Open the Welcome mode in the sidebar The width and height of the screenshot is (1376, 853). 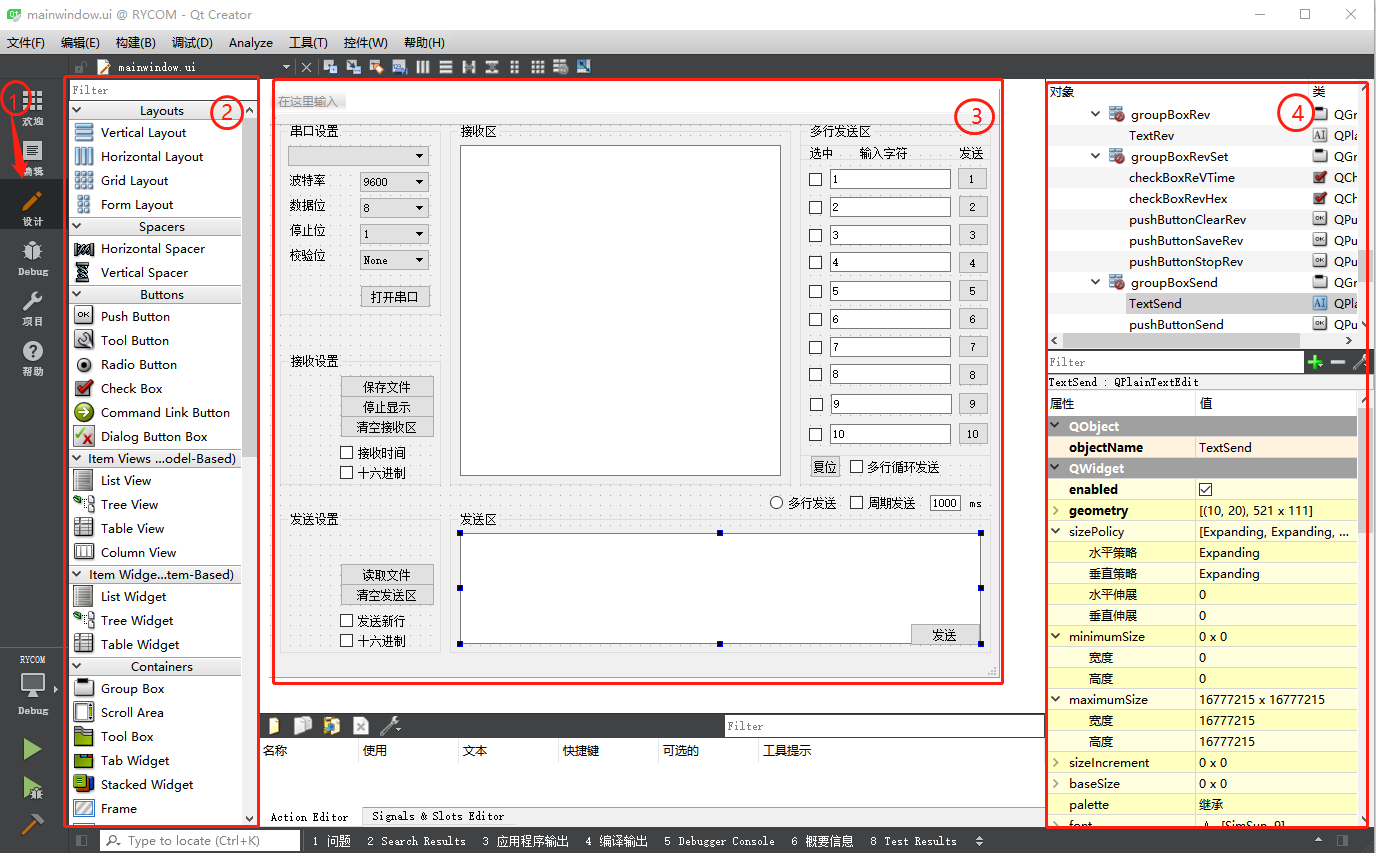tap(32, 106)
